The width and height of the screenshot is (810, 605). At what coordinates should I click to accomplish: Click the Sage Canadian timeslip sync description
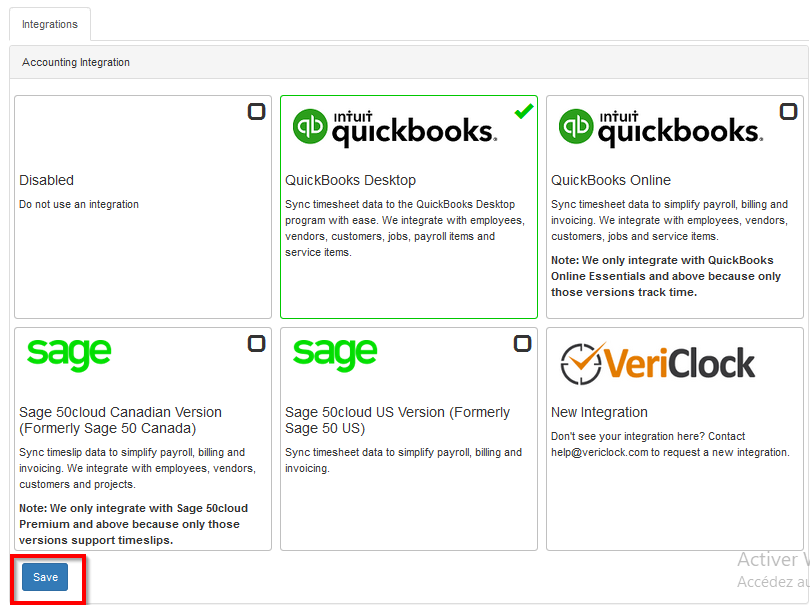137,468
